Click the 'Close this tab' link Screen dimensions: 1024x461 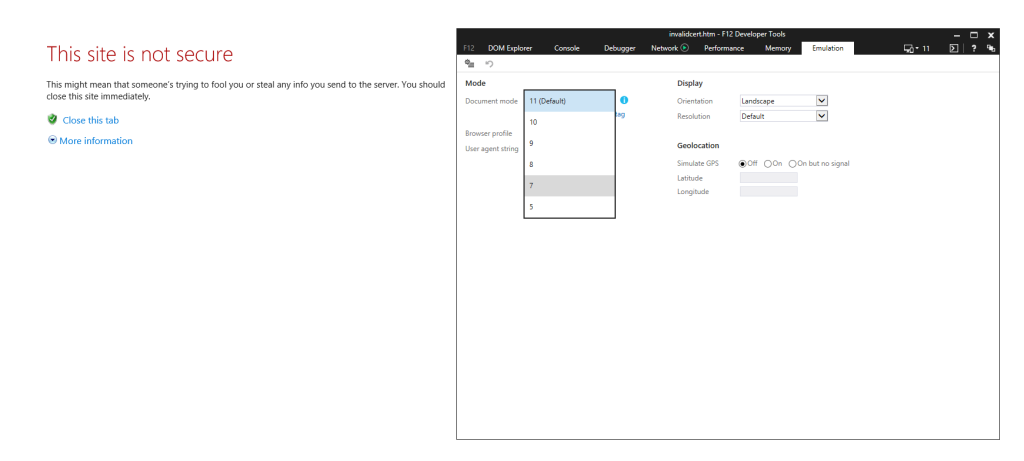[90, 120]
